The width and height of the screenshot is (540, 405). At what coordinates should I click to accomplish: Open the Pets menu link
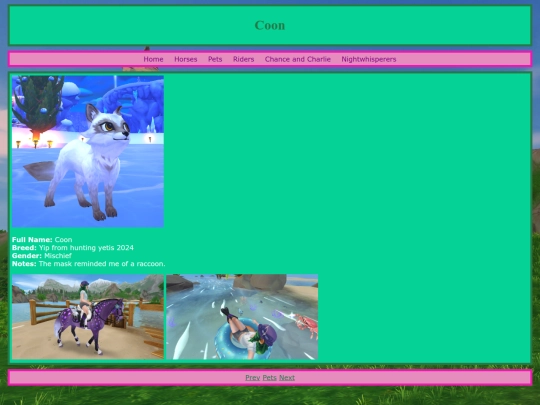(x=215, y=59)
